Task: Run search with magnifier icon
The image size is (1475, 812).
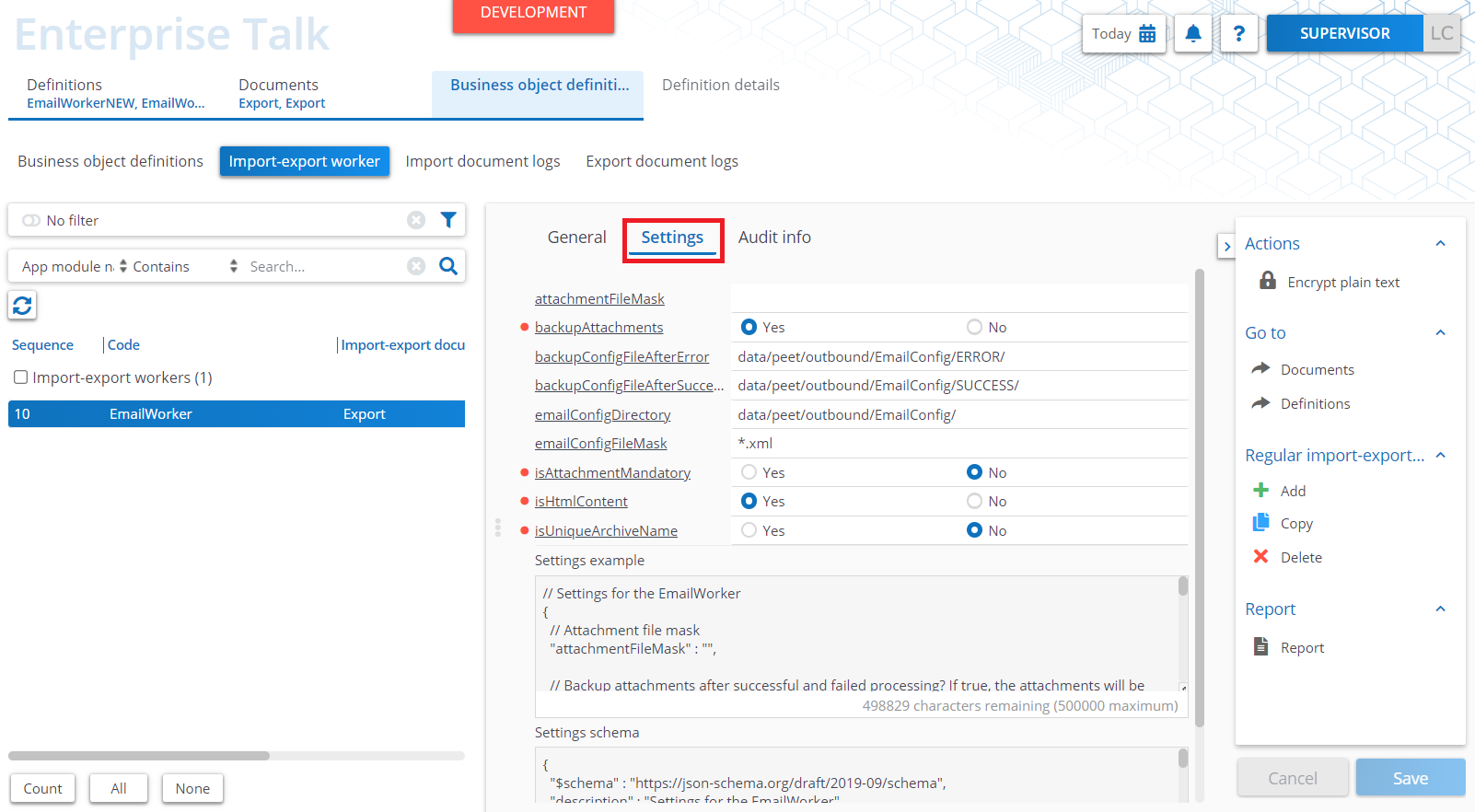Action: point(448,266)
